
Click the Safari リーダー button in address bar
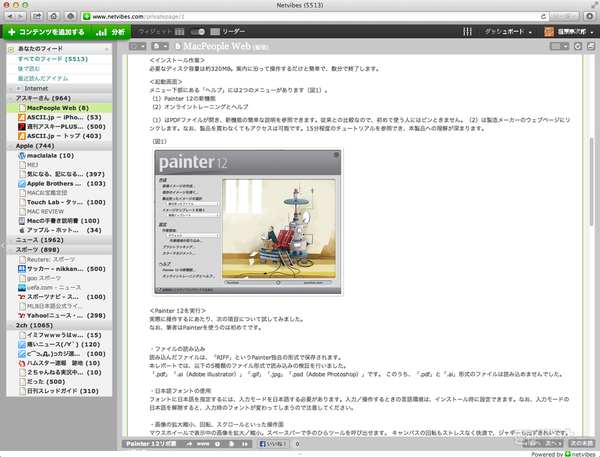coord(564,16)
